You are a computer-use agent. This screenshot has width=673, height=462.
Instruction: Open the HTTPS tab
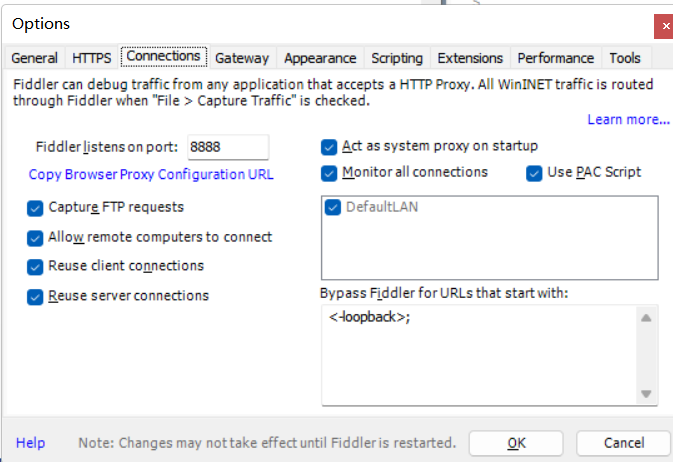[92, 58]
